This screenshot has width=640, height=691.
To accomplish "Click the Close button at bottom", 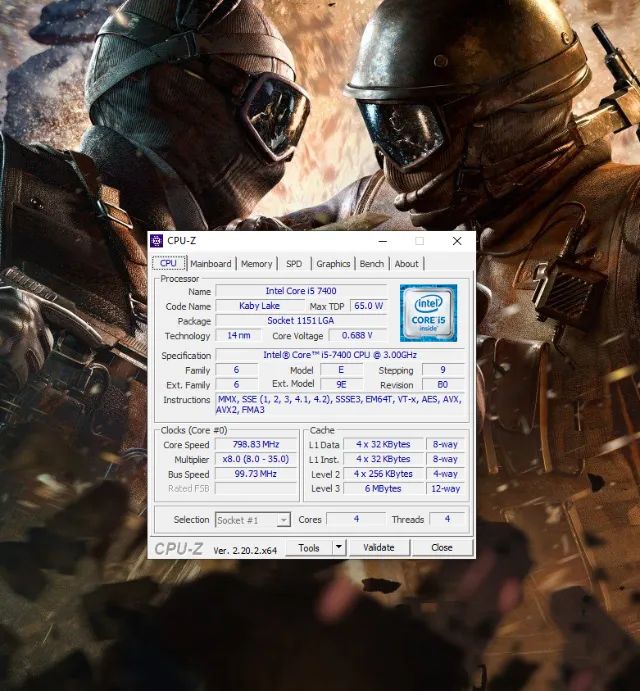I will (x=442, y=547).
